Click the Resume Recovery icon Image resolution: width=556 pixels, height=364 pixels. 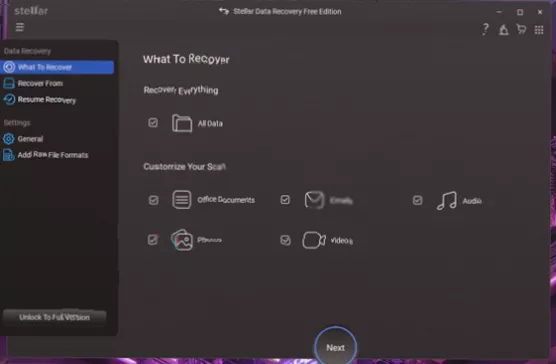pos(9,100)
